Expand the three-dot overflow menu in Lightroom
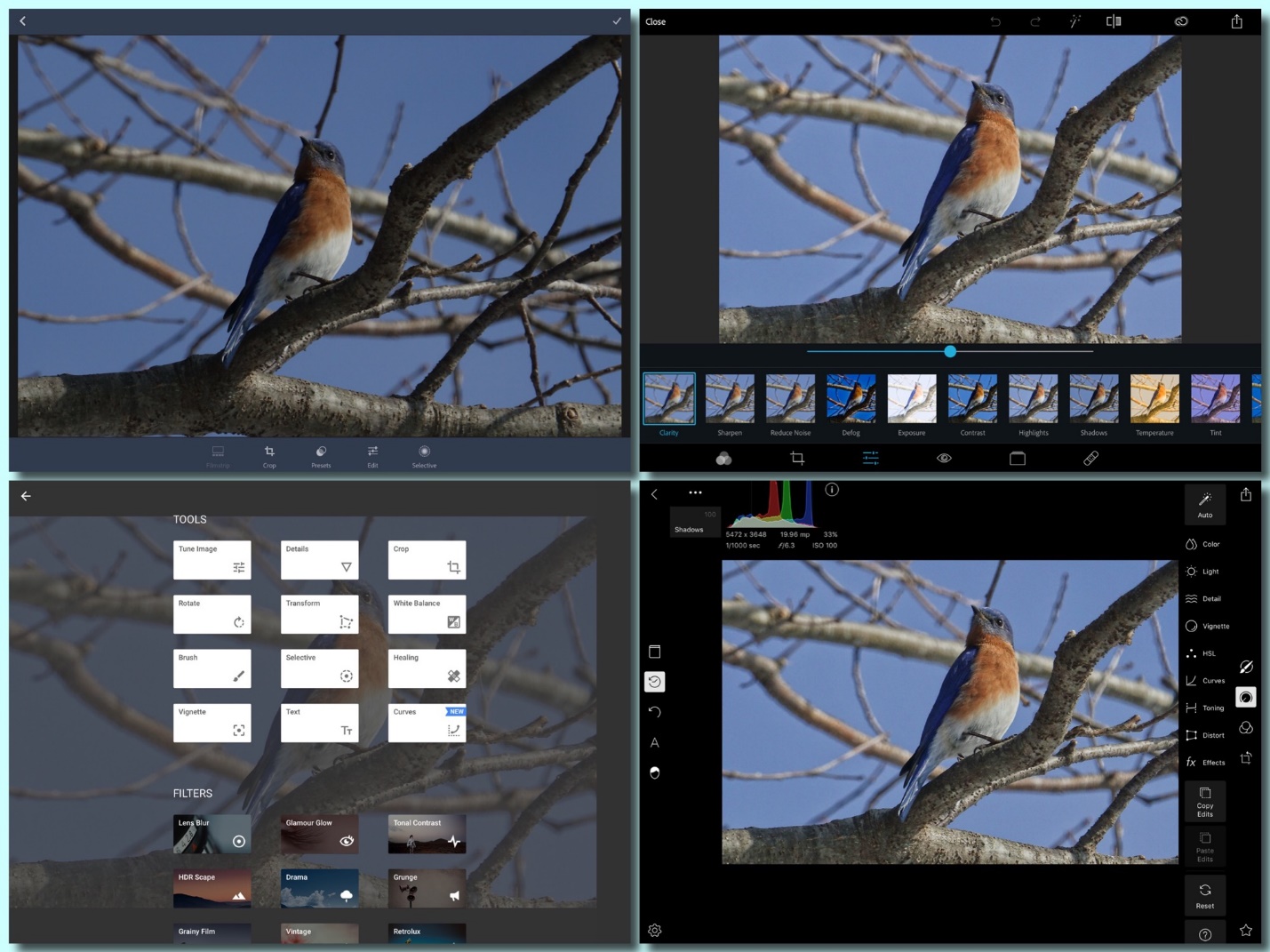Image resolution: width=1270 pixels, height=952 pixels. [695, 492]
